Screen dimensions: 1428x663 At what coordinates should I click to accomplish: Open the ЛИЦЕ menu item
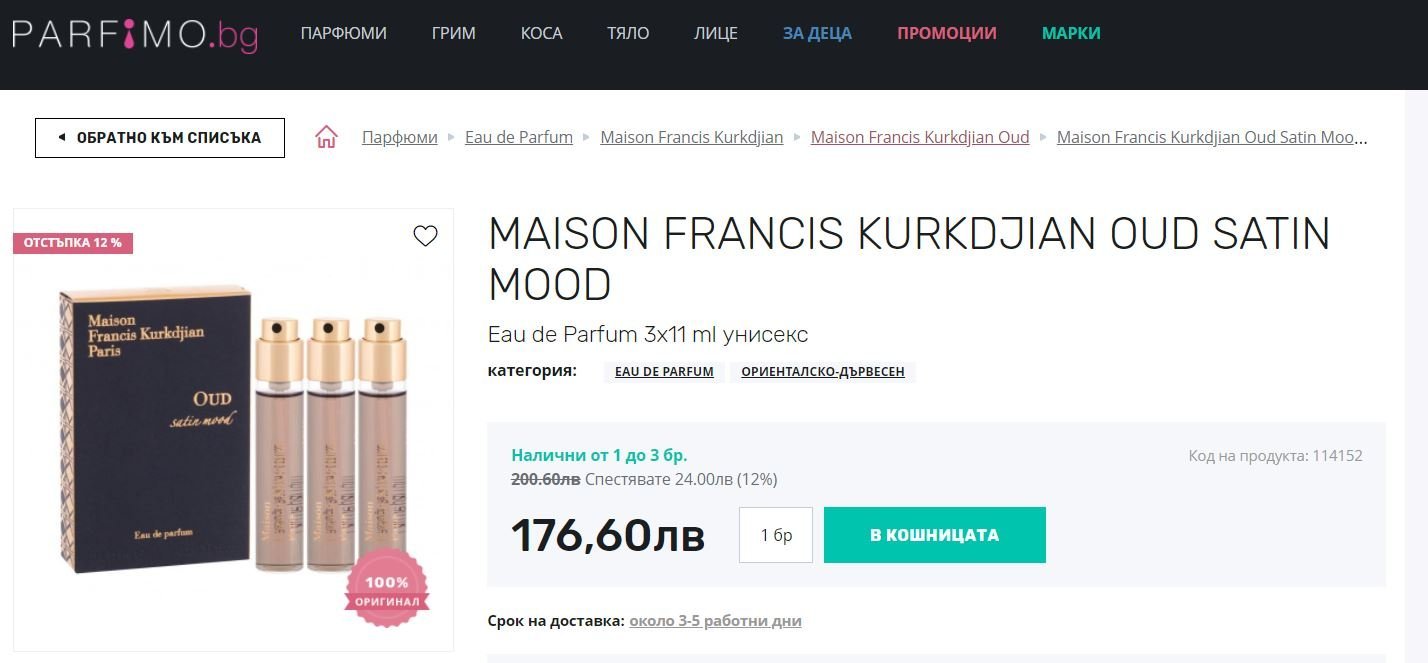click(716, 33)
